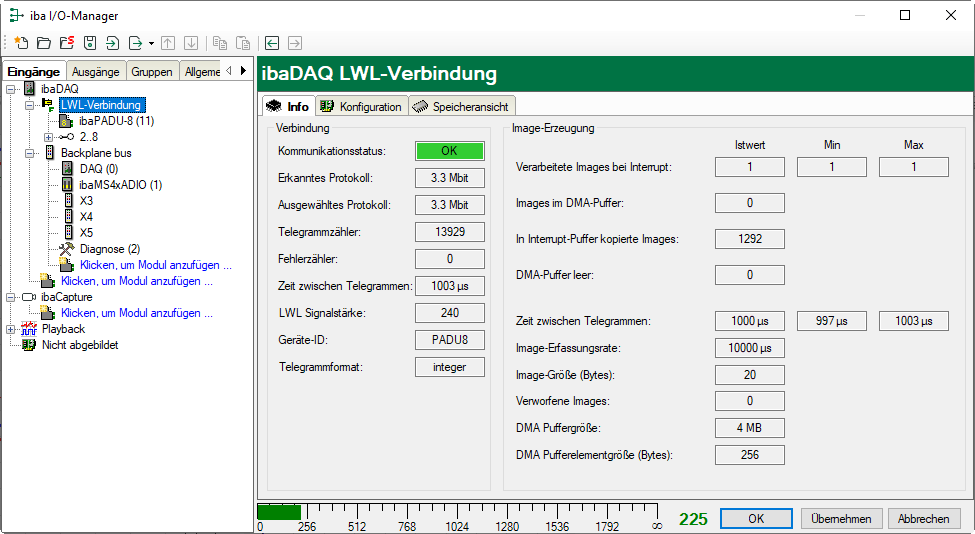Click the Telegrammzähler value 13929
Screen dimensions: 975x534
tap(450, 232)
